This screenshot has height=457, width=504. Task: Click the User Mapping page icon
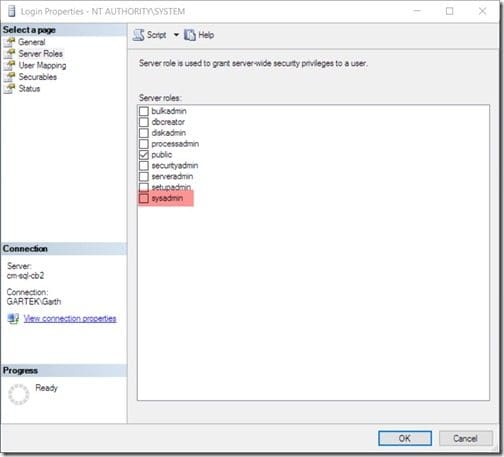(10, 65)
